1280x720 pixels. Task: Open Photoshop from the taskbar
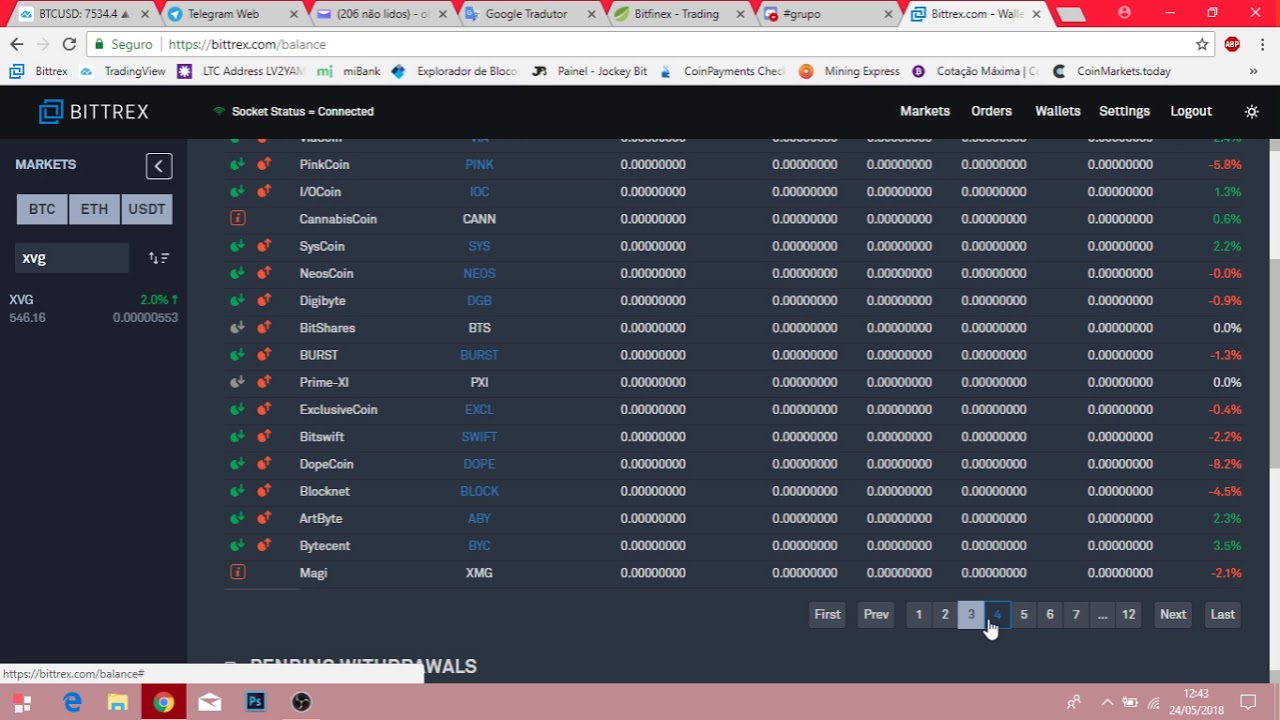[255, 702]
